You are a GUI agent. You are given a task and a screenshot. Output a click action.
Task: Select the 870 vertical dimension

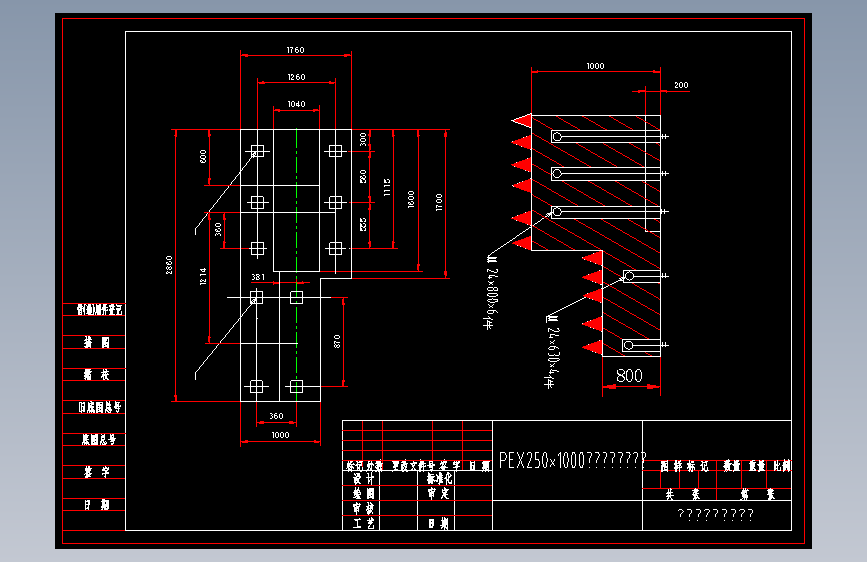(x=337, y=341)
